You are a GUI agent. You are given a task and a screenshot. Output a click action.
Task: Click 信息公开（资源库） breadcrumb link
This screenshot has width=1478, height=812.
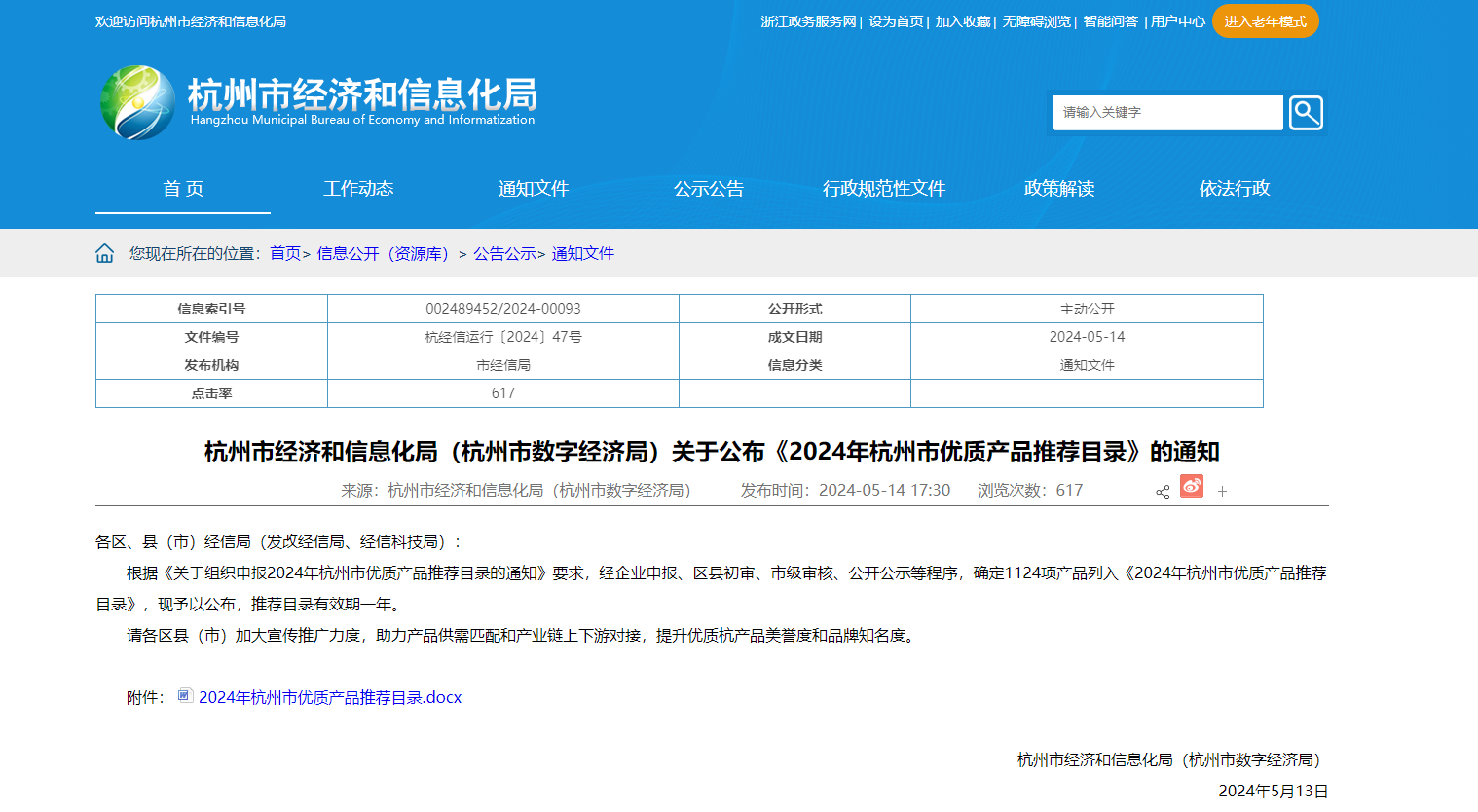(387, 253)
